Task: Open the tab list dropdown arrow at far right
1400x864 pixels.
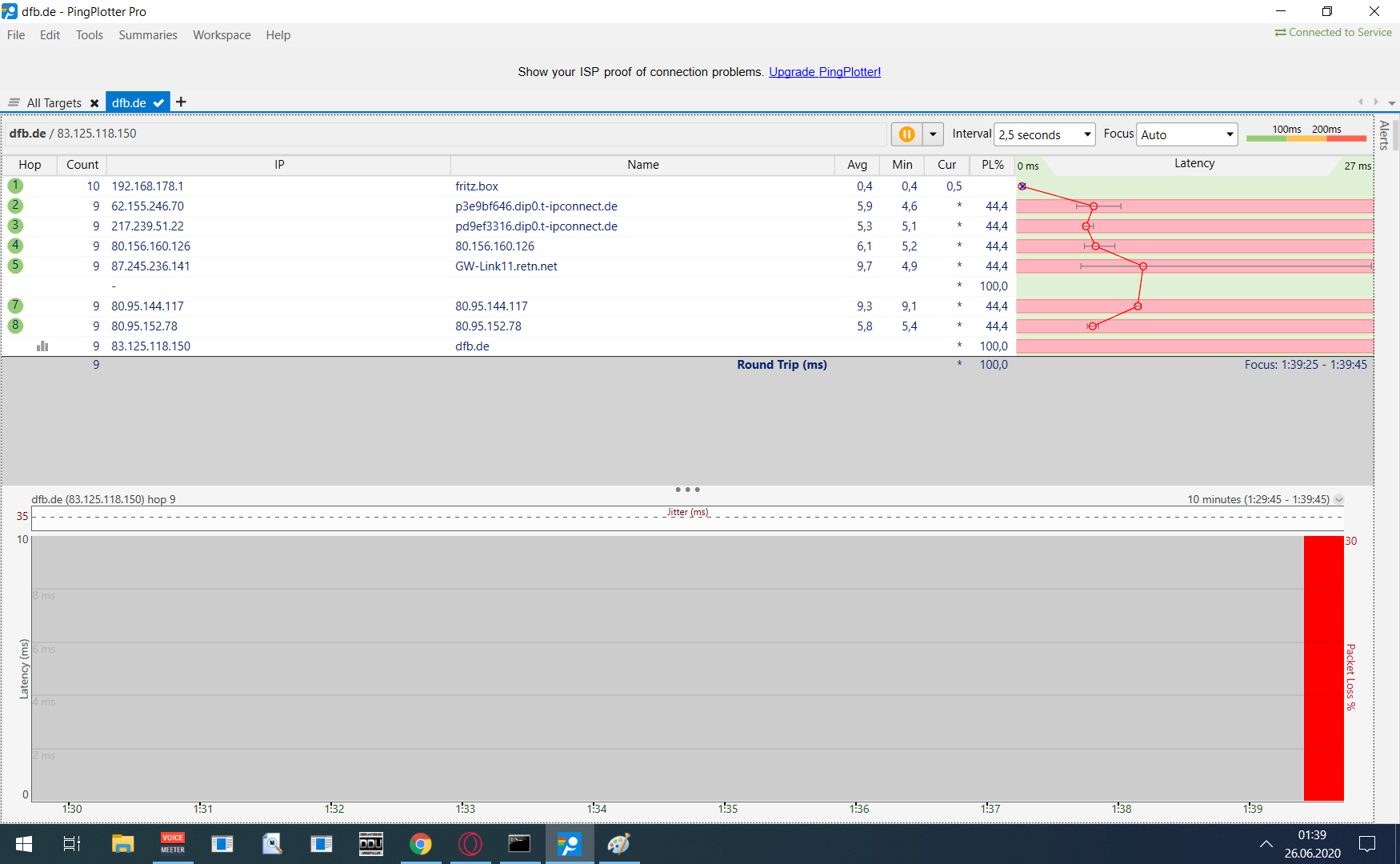Action: click(1392, 103)
